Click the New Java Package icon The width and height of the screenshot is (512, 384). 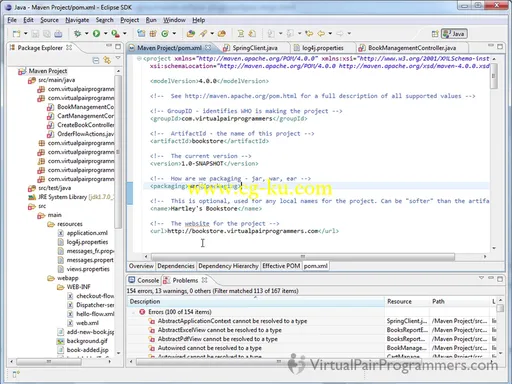click(x=153, y=33)
